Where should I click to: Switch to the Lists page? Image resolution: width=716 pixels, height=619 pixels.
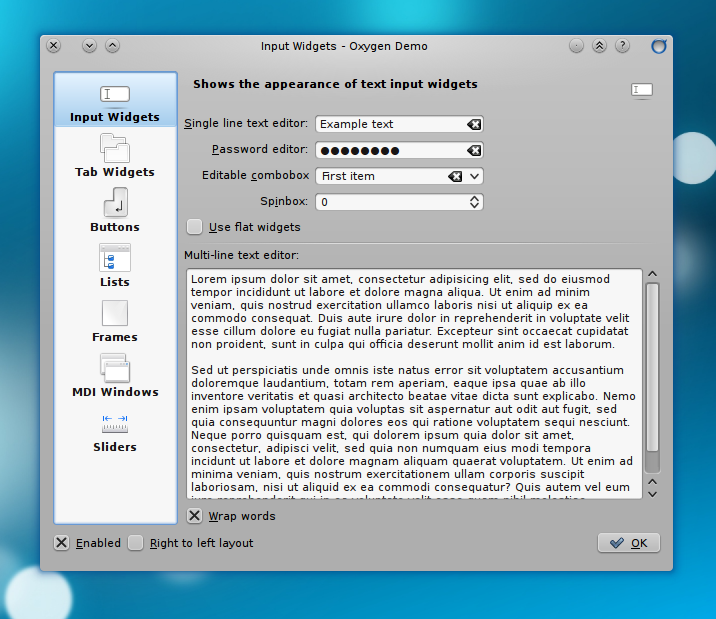point(115,266)
